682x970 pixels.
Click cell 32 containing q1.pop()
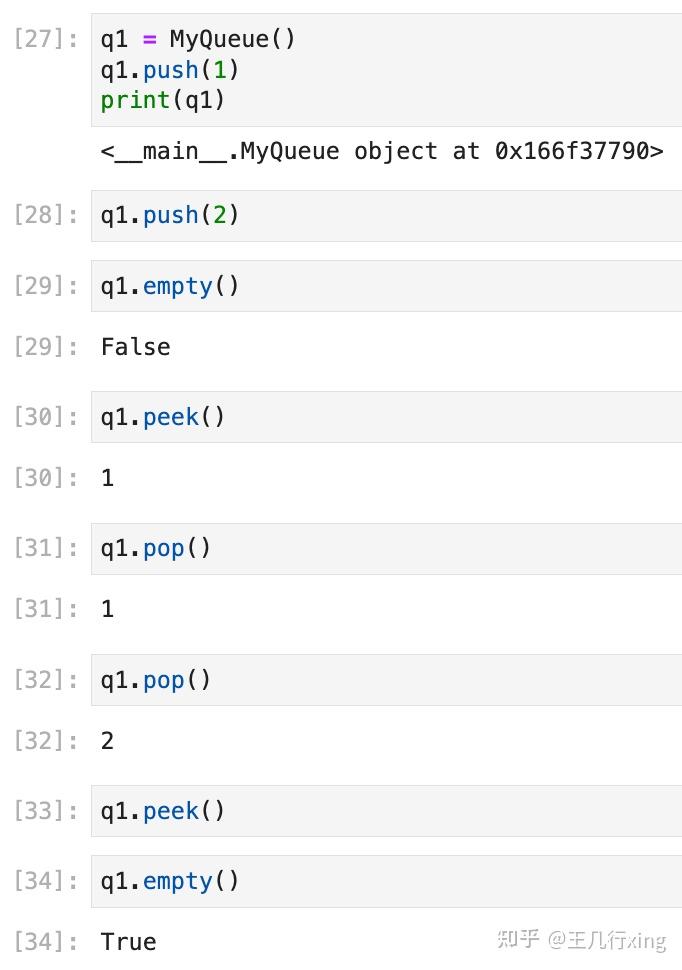tap(386, 680)
